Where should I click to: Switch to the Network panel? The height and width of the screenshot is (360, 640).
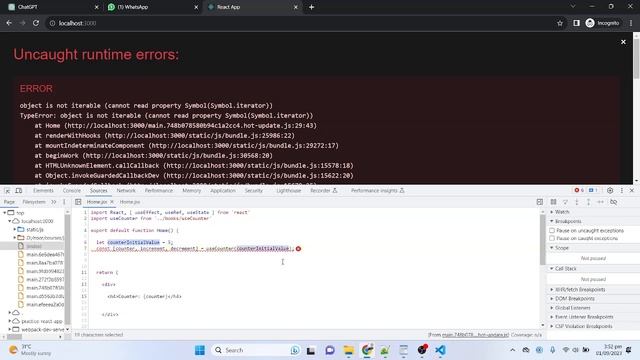coord(126,191)
